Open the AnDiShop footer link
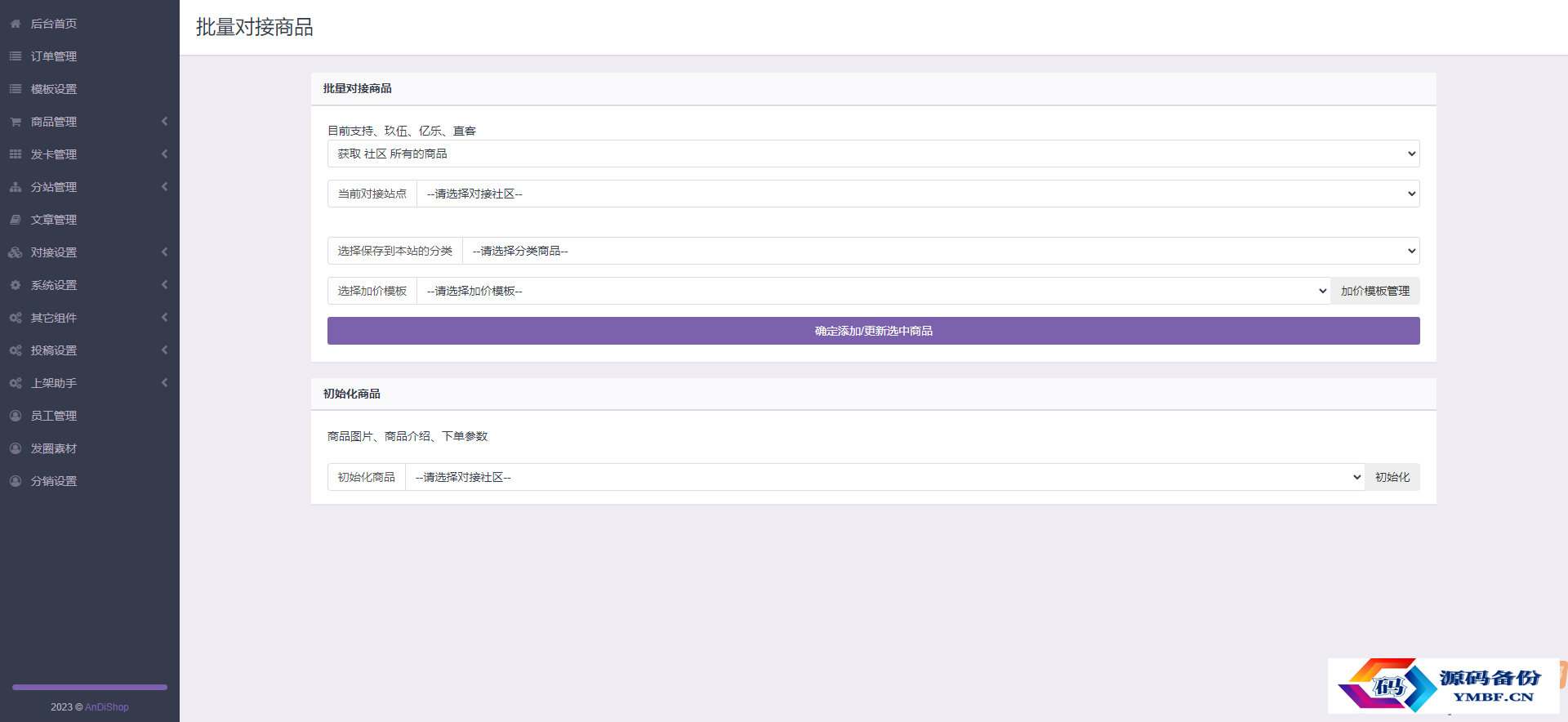This screenshot has height=722, width=1568. 107,707
